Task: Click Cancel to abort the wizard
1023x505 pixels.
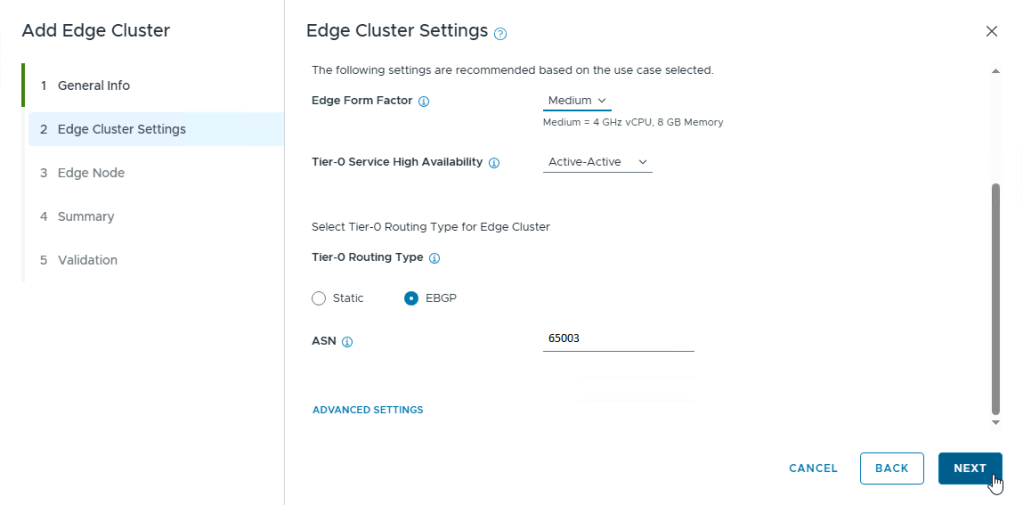Action: pos(813,468)
